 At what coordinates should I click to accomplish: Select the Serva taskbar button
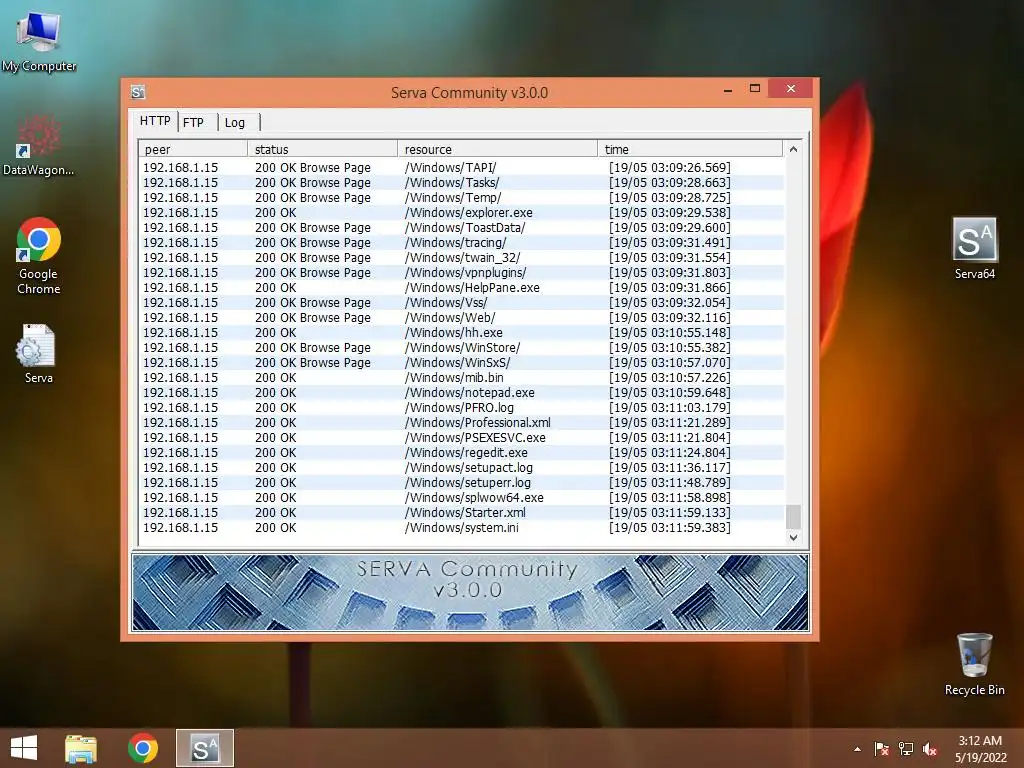point(204,748)
